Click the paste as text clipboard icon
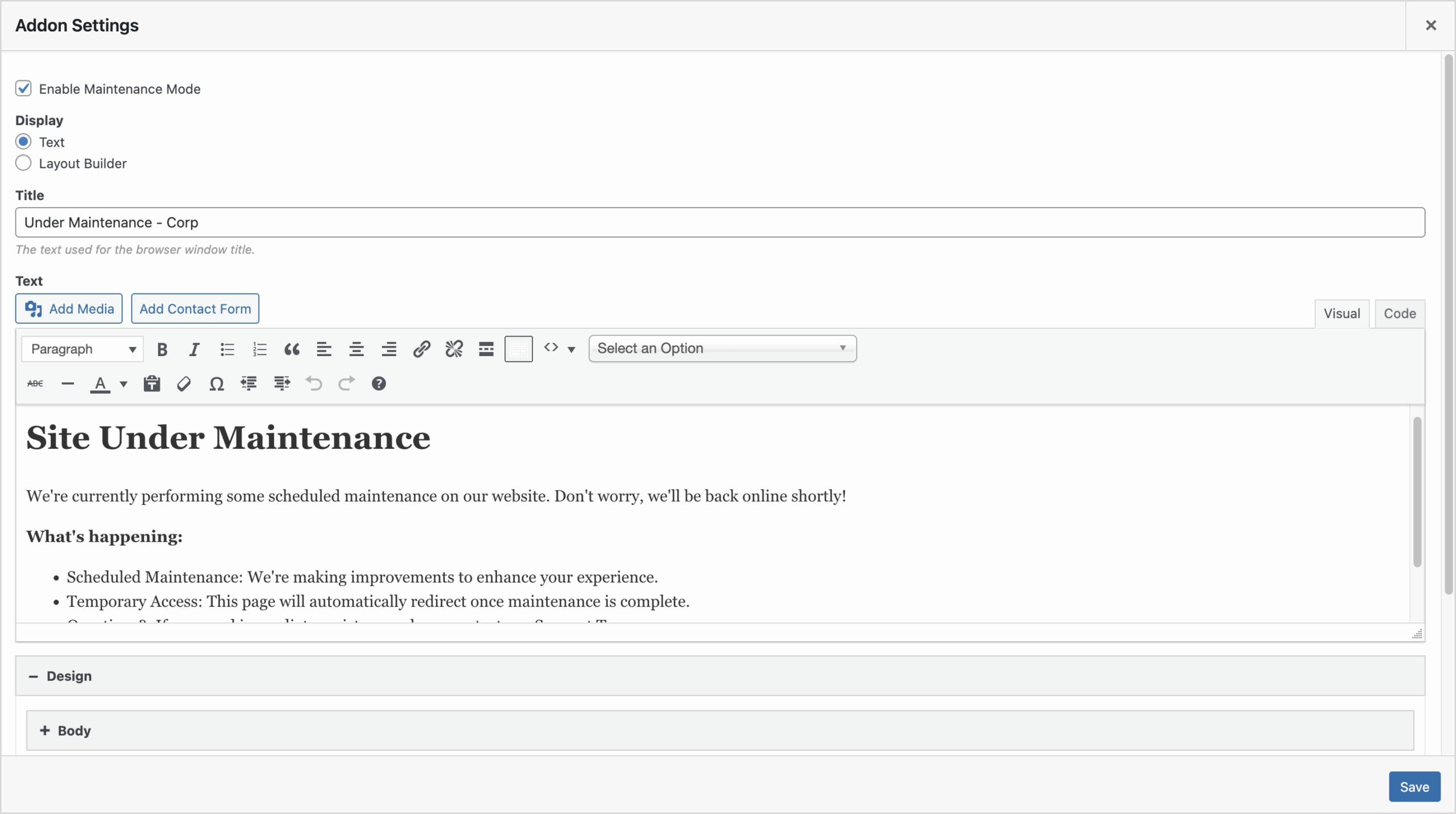The width and height of the screenshot is (1456, 814). click(152, 384)
